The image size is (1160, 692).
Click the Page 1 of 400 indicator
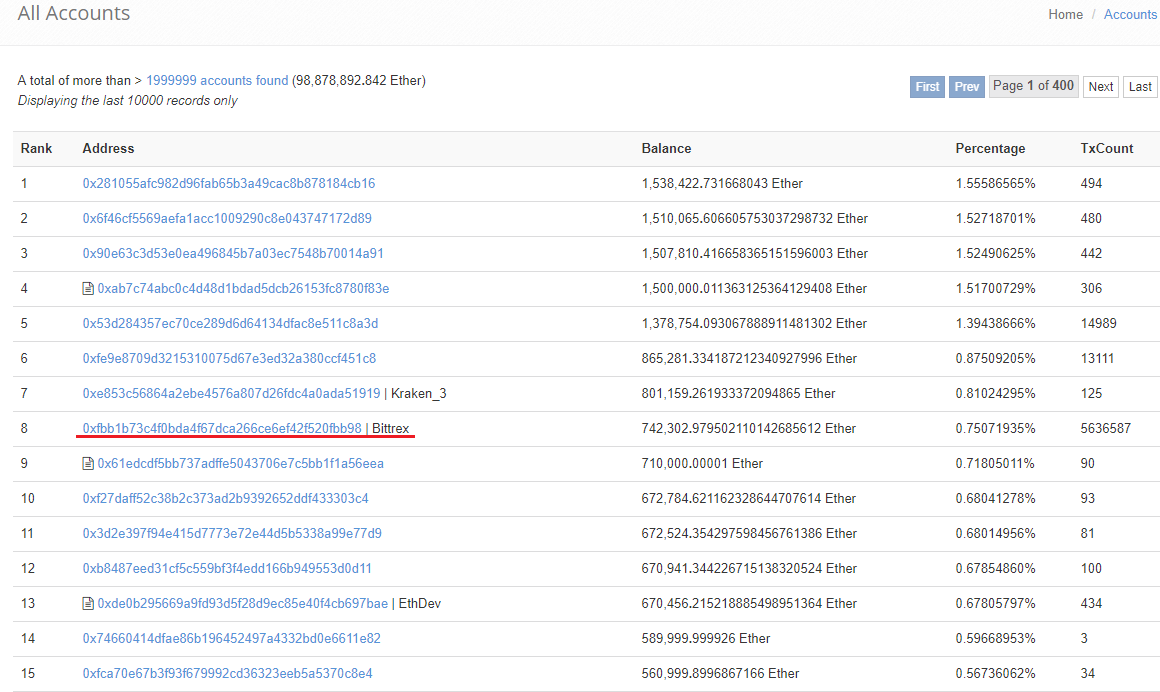pos(1033,86)
